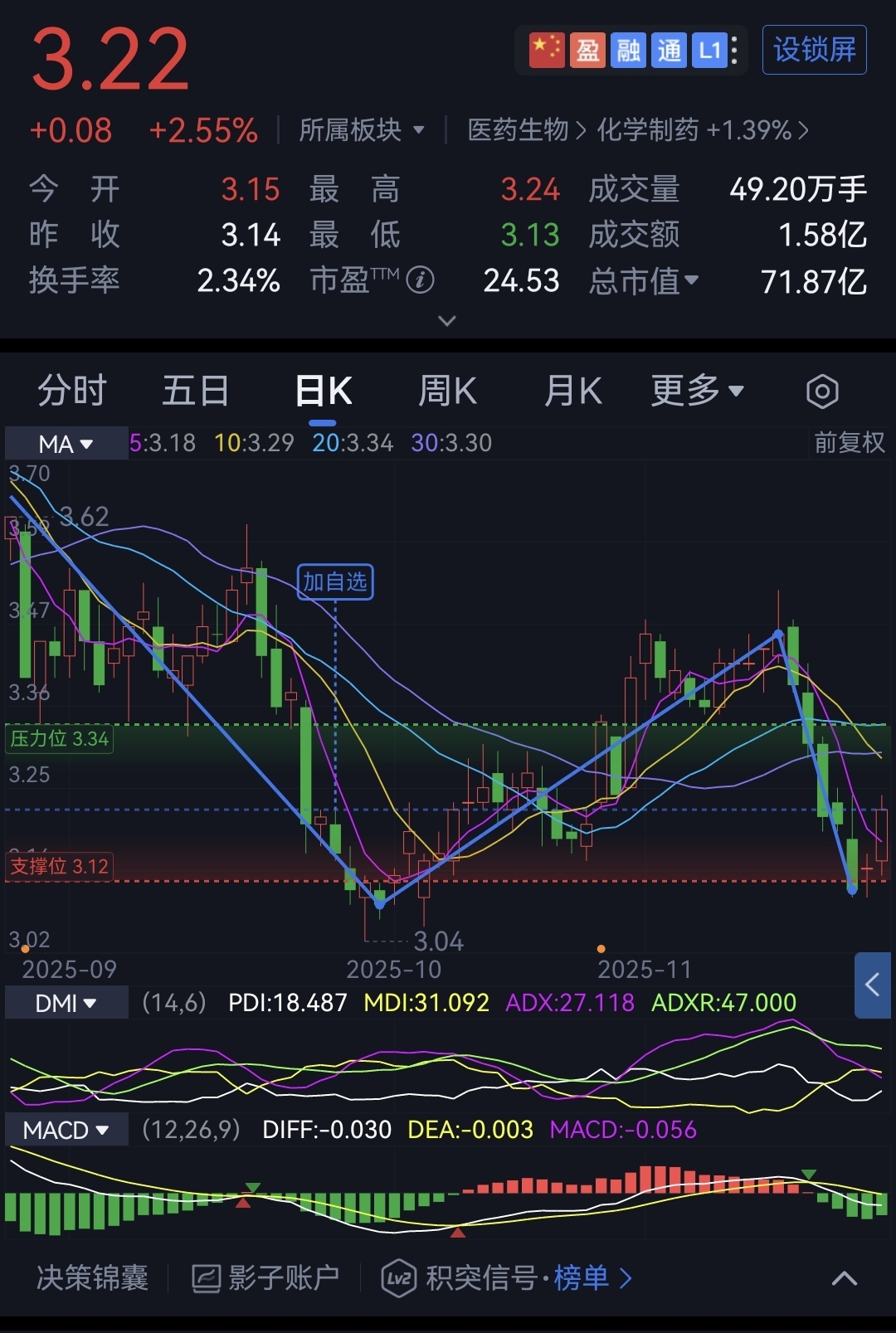This screenshot has height=1333, width=896.
Task: Tap the 影子账户 icon
Action: [x=207, y=1278]
